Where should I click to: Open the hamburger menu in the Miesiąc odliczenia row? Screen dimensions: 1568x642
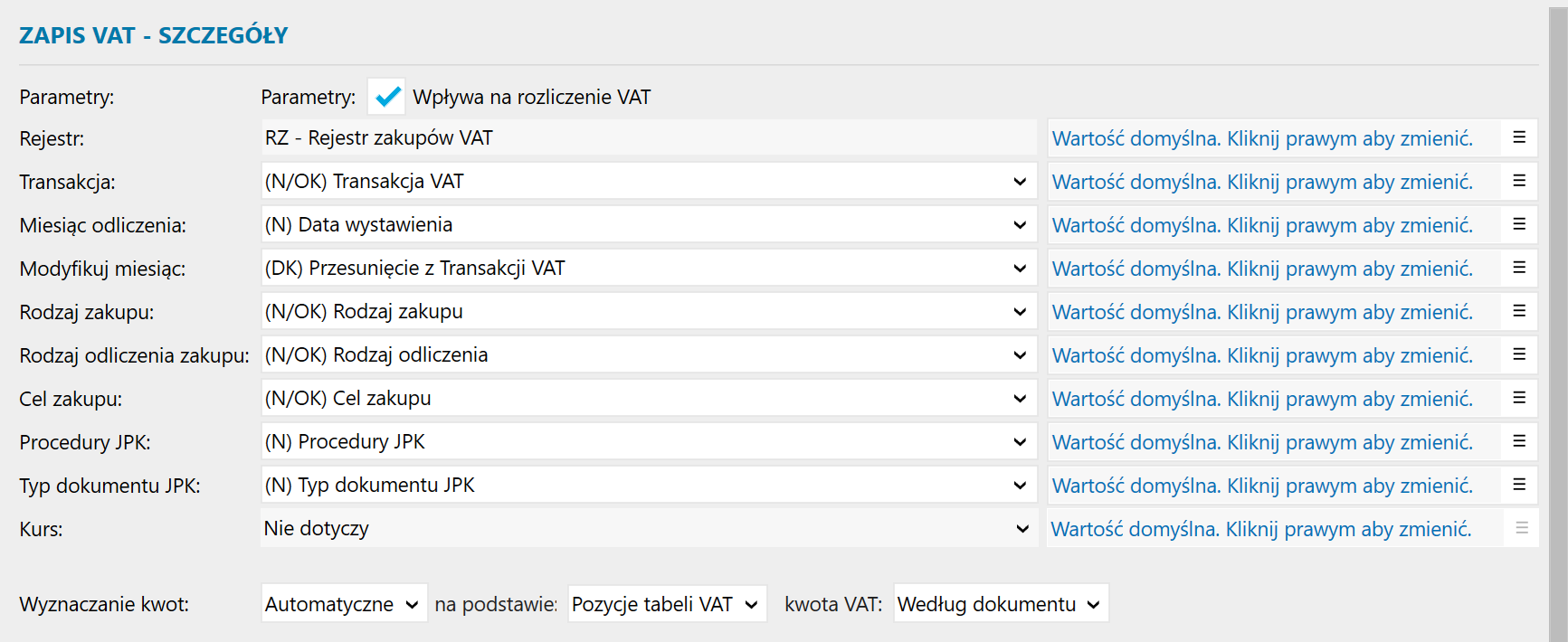(x=1519, y=224)
